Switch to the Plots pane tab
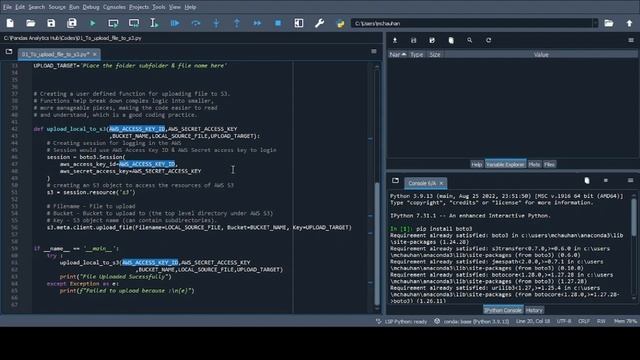Viewport: 640px width, 360px height. click(x=534, y=164)
